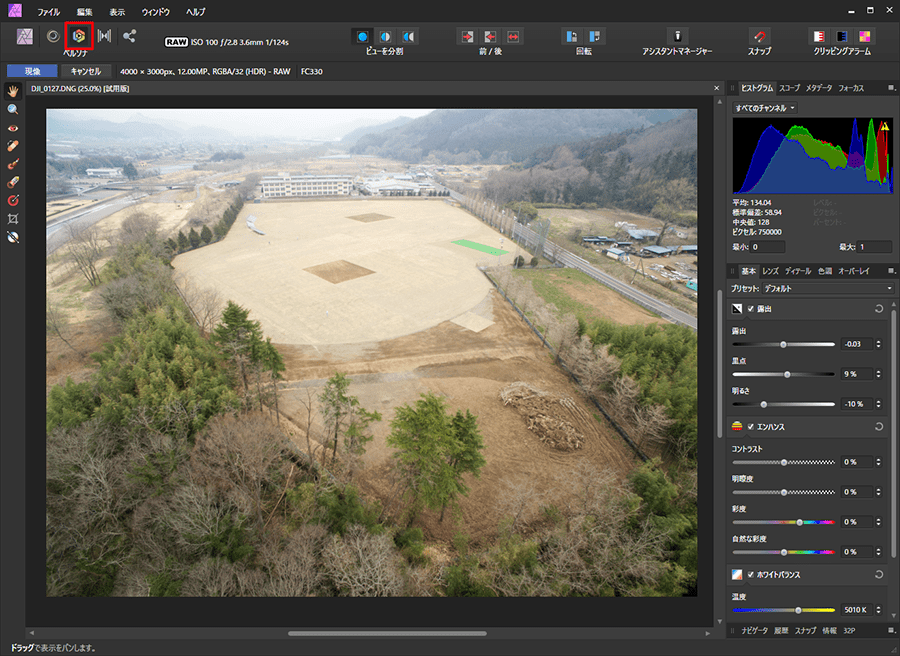Switch to the Develop persona icon
The width and height of the screenshot is (900, 656).
pyautogui.click(x=78, y=36)
